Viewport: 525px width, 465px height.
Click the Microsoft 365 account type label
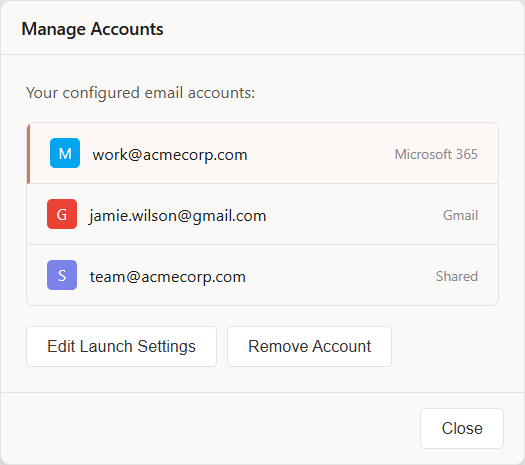pos(436,154)
